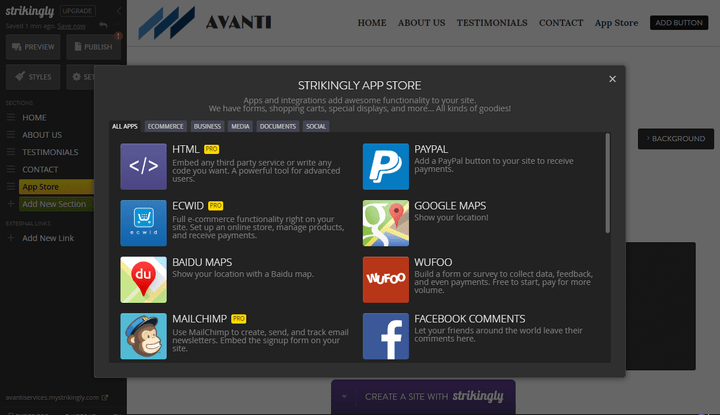Select the PayPal app icon
This screenshot has height=415, width=720.
[x=386, y=167]
